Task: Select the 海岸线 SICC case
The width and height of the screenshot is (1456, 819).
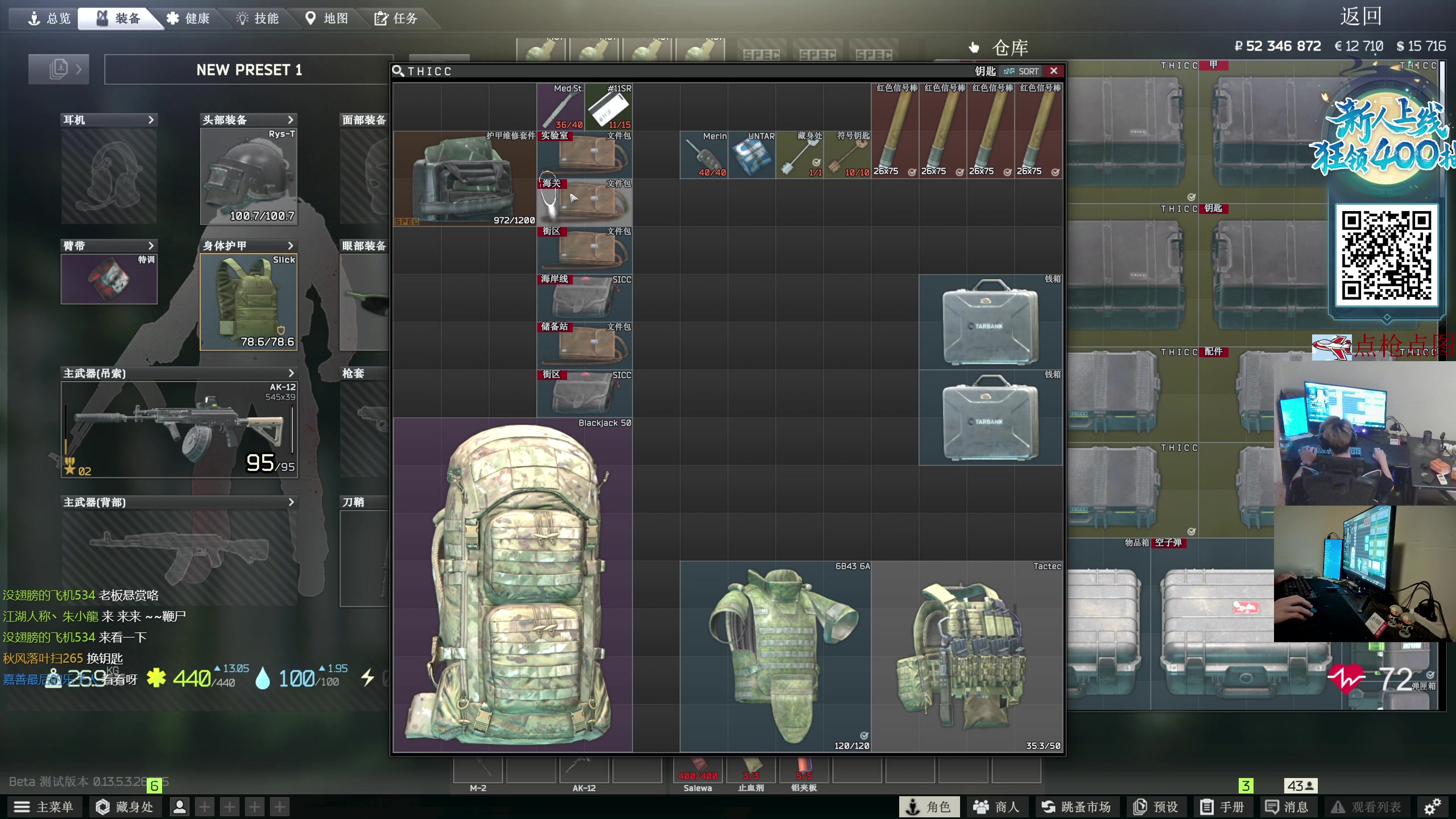Action: coord(585,298)
